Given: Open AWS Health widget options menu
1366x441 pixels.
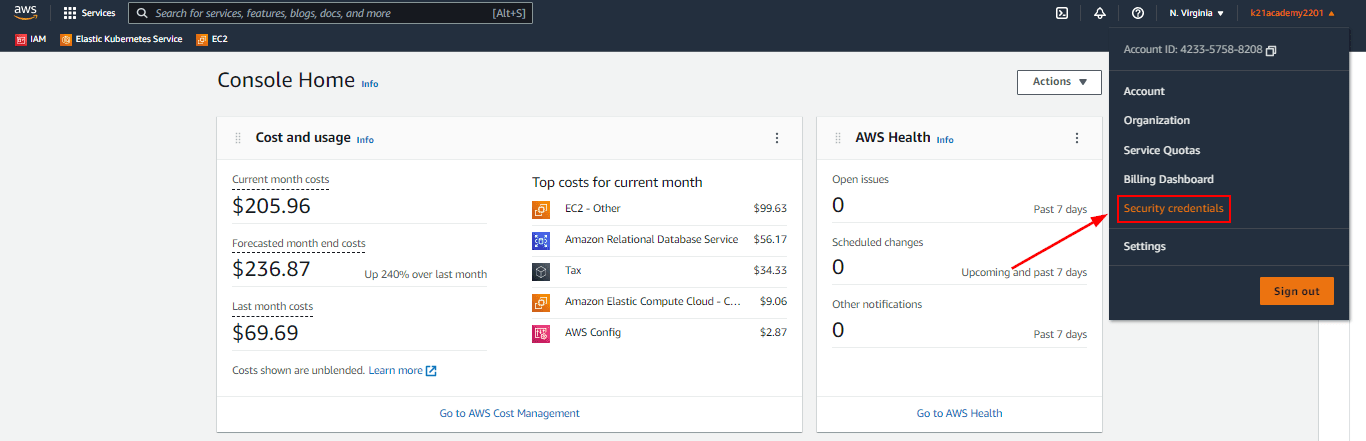Looking at the screenshot, I should pos(1077,138).
